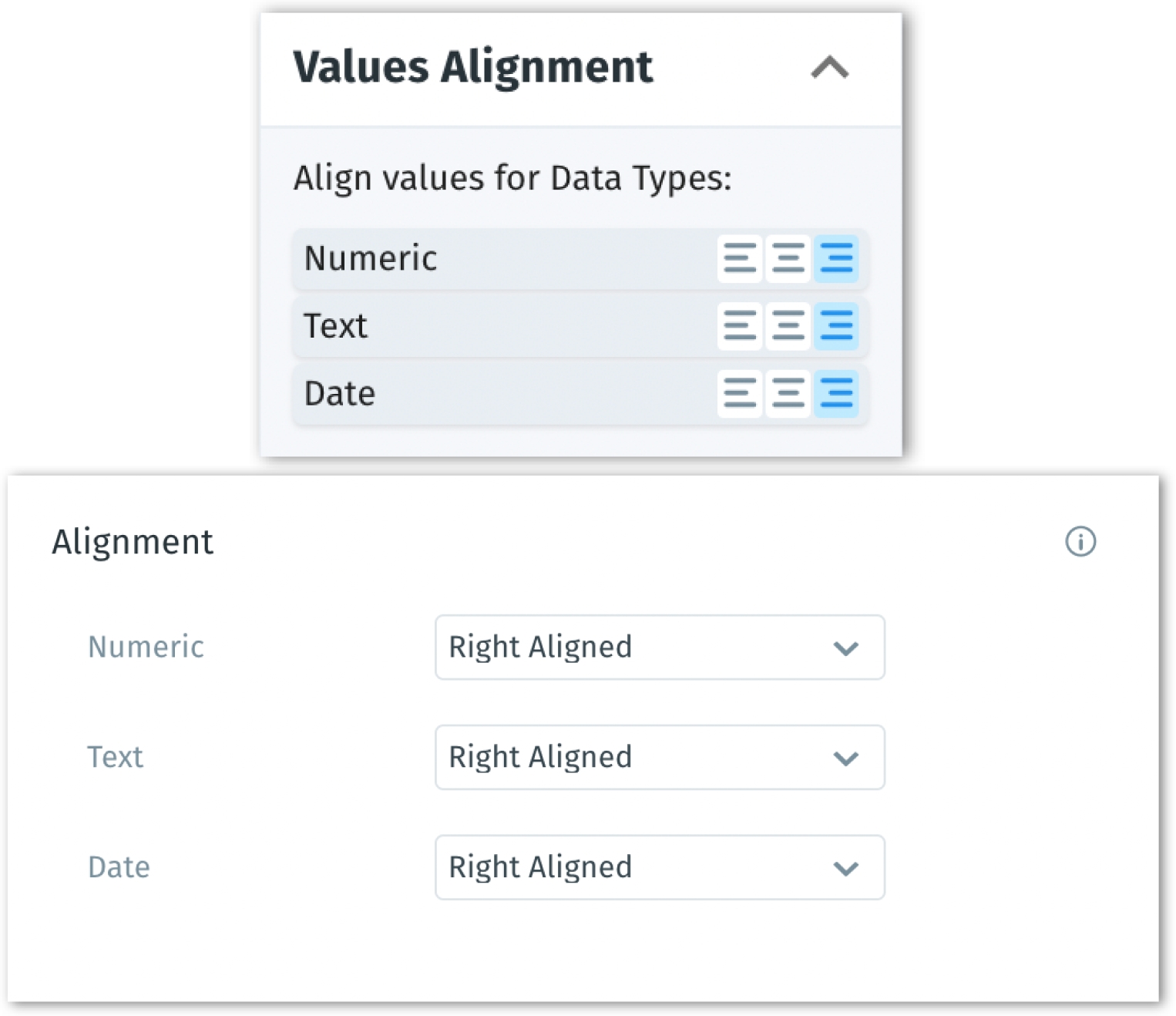Set Date values to left align
The width and height of the screenshot is (1176, 1016).
click(x=740, y=394)
